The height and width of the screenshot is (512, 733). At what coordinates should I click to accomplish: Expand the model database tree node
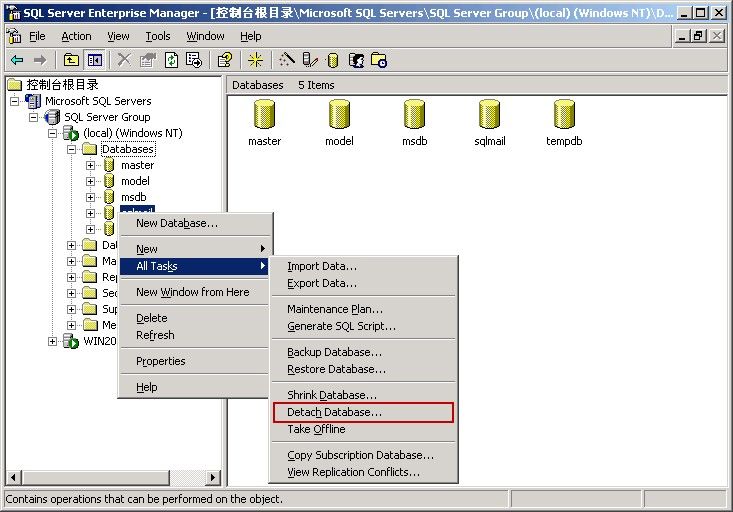pyautogui.click(x=90, y=181)
